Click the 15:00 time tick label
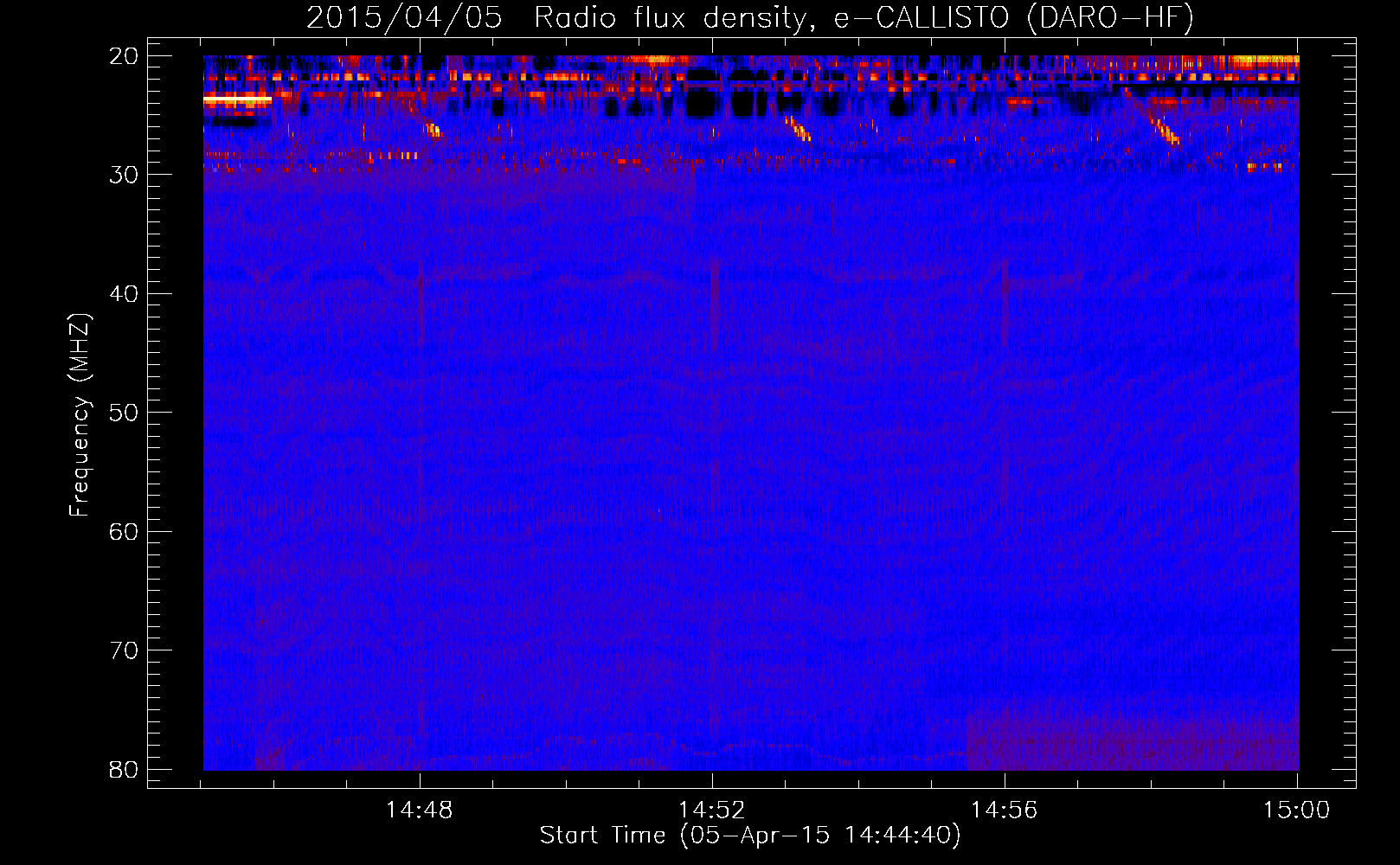 1296,811
